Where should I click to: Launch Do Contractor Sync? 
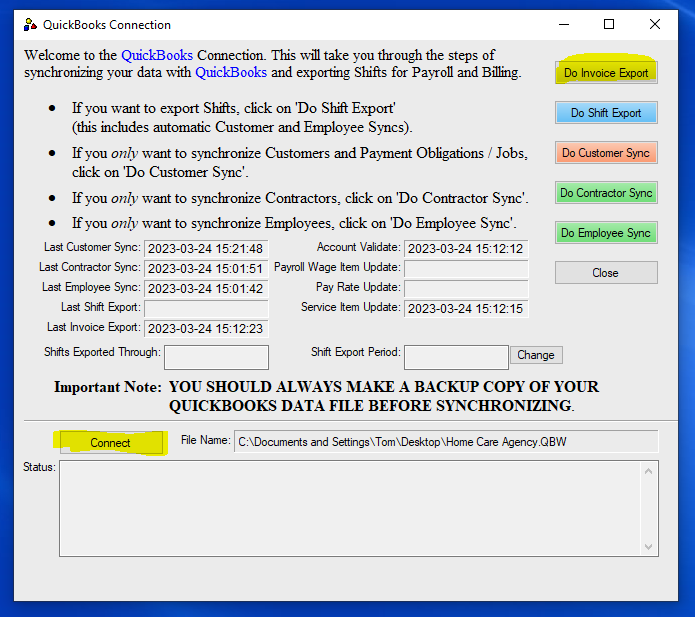pyautogui.click(x=606, y=193)
